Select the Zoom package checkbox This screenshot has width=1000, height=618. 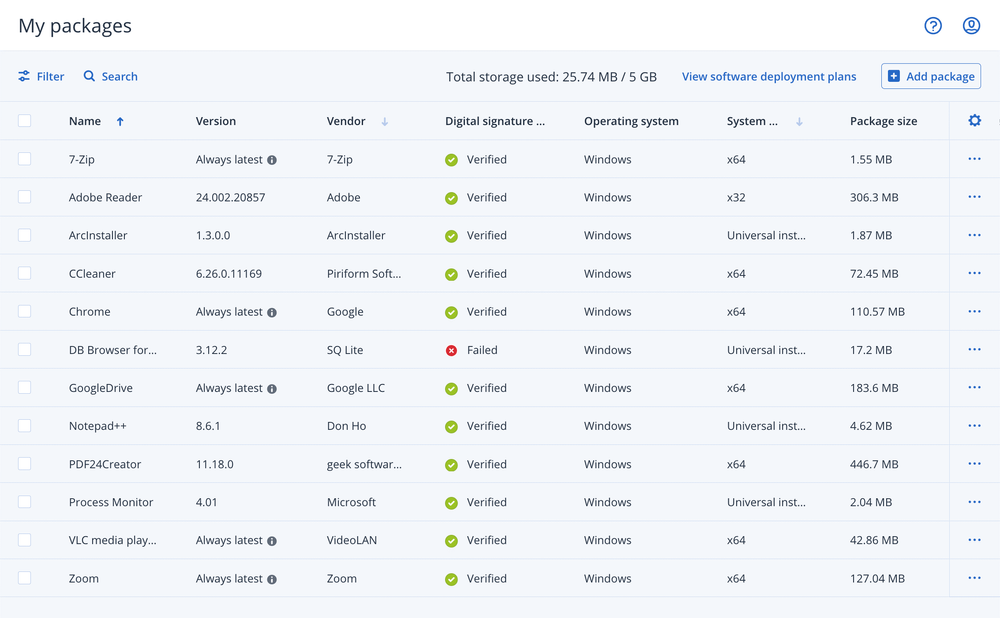(24, 578)
